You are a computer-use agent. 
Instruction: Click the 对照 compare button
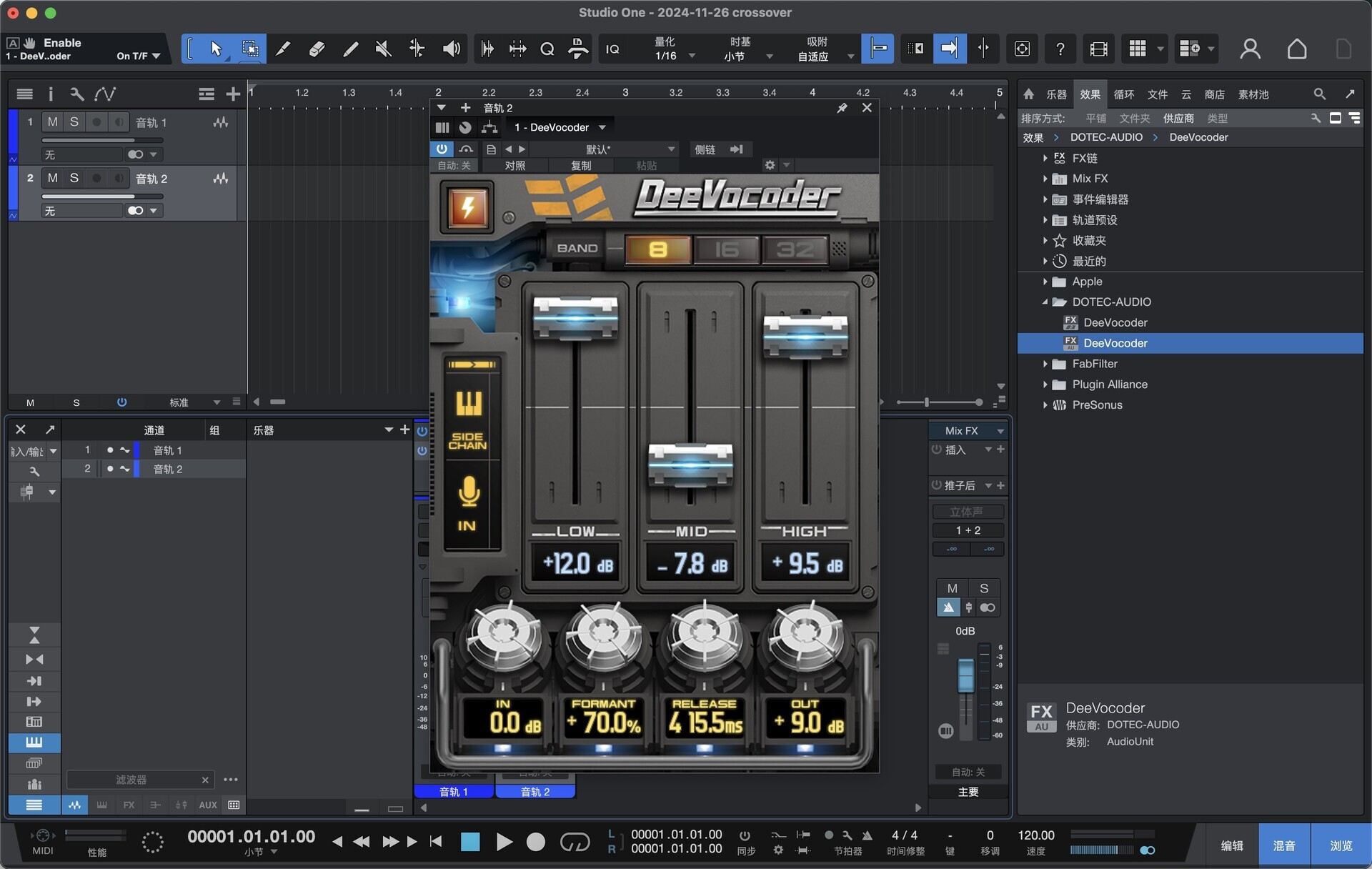click(x=514, y=165)
